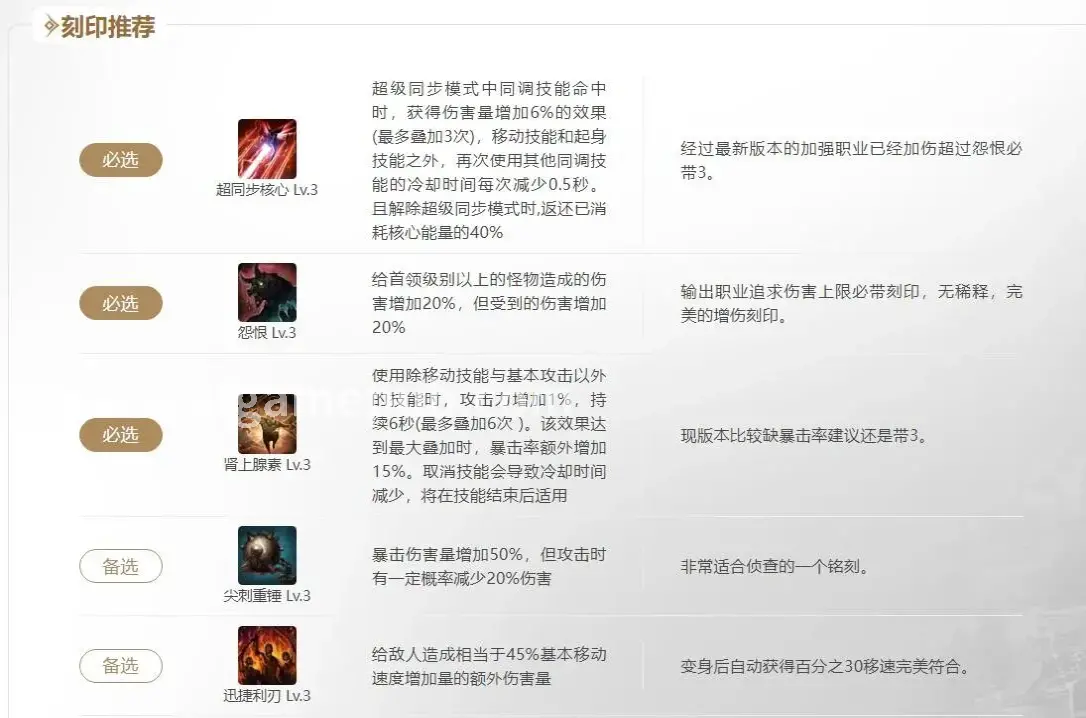The width and height of the screenshot is (1086, 718).
Task: Select the 备选 tag for 尖刺重锤
Action: 121,566
